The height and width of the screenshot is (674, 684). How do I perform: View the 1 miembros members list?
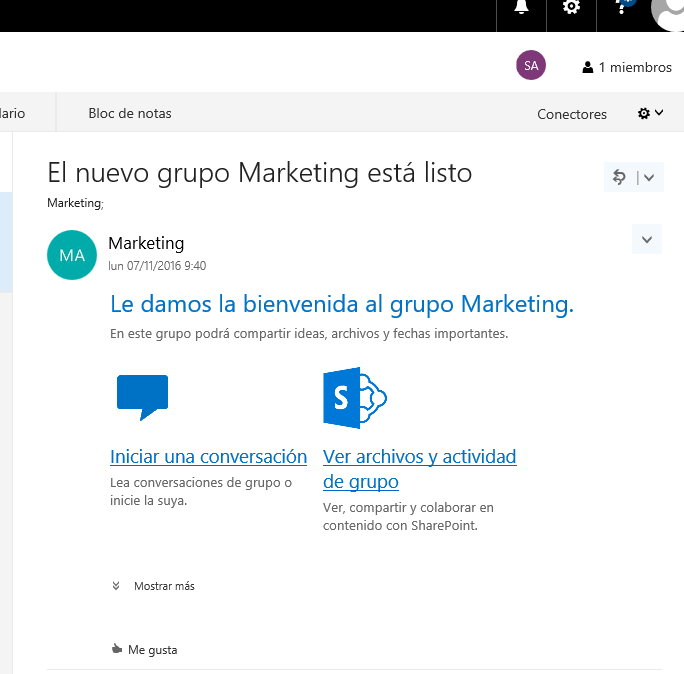coord(627,67)
